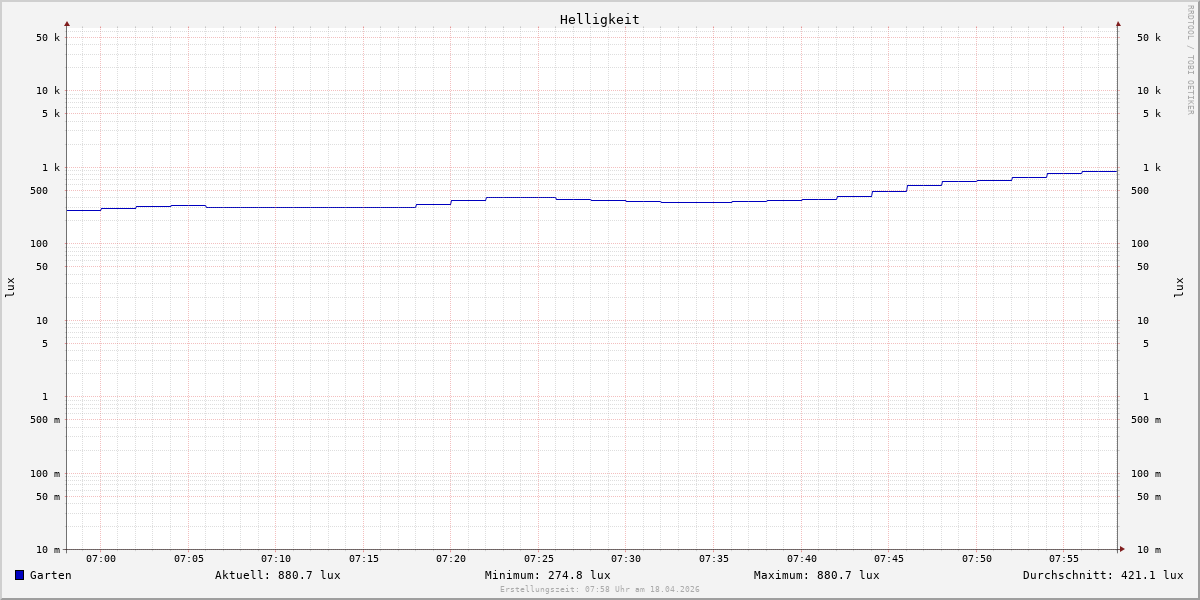Viewport: 1200px width, 600px height.
Task: Click the left-side lux axis title
Action: 10,288
